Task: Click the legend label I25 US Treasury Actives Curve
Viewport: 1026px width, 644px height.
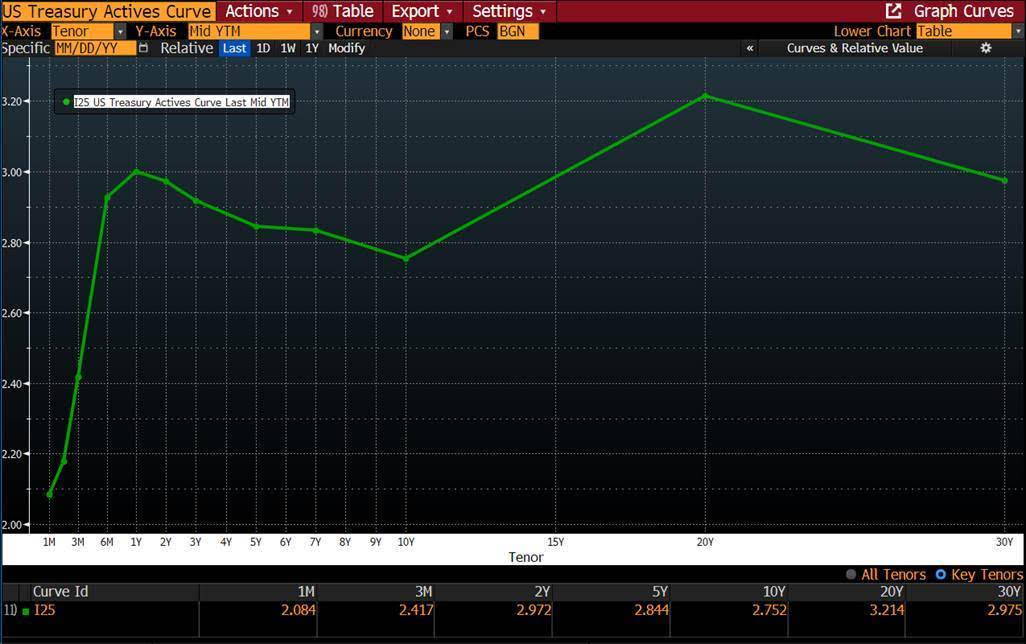Action: tap(181, 102)
